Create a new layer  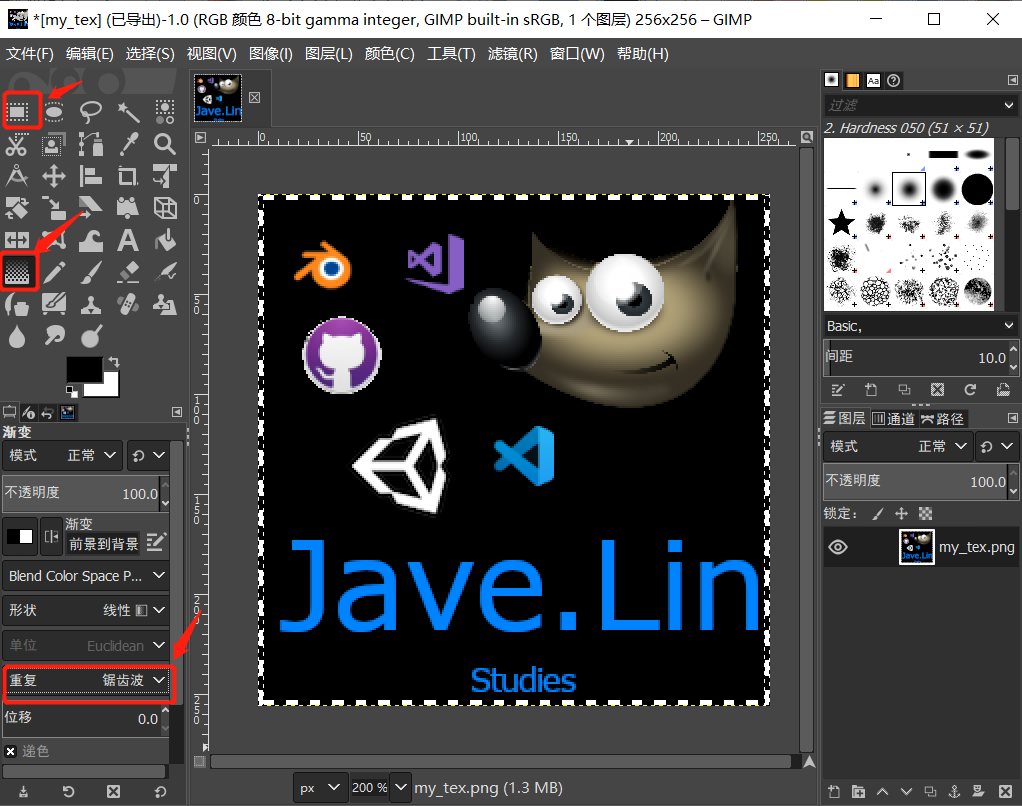pos(834,792)
